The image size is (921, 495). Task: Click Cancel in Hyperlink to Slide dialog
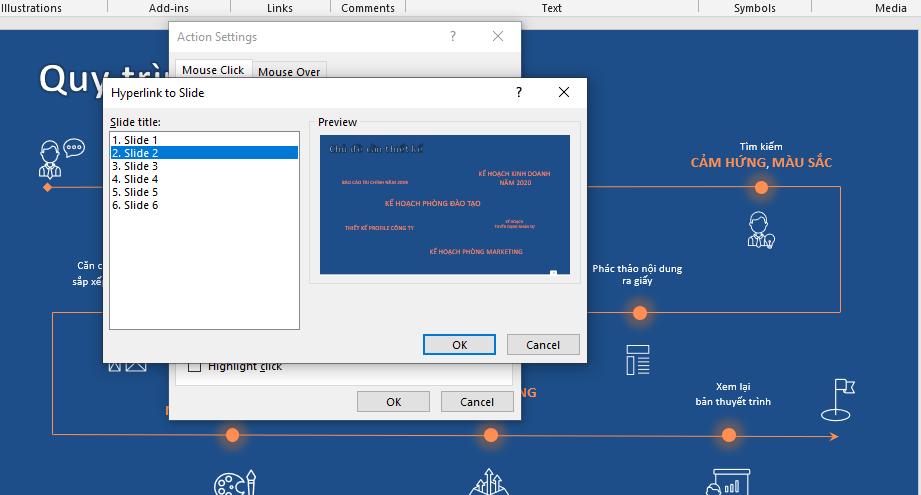coord(543,345)
